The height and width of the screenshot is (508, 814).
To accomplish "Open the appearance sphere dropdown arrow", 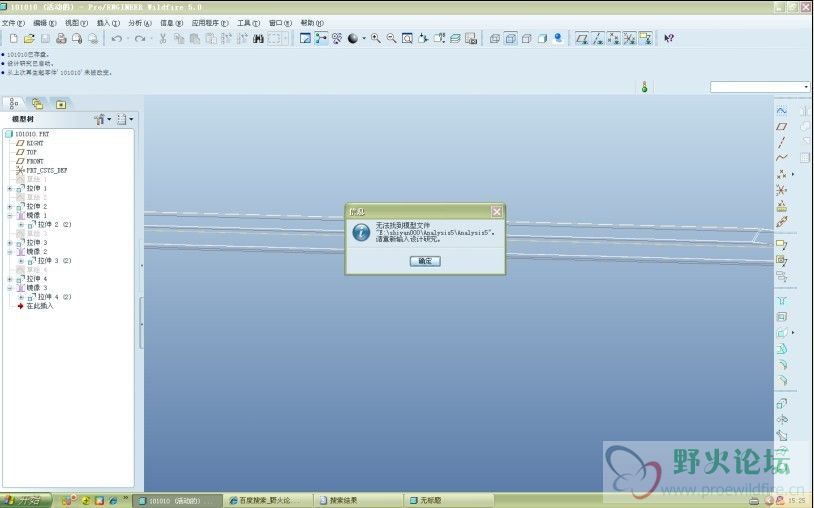I will pos(363,38).
